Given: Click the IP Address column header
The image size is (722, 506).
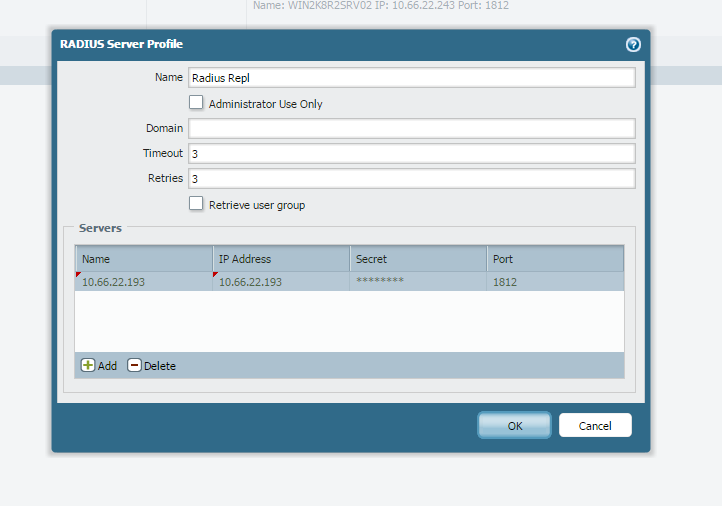Looking at the screenshot, I should [x=281, y=259].
